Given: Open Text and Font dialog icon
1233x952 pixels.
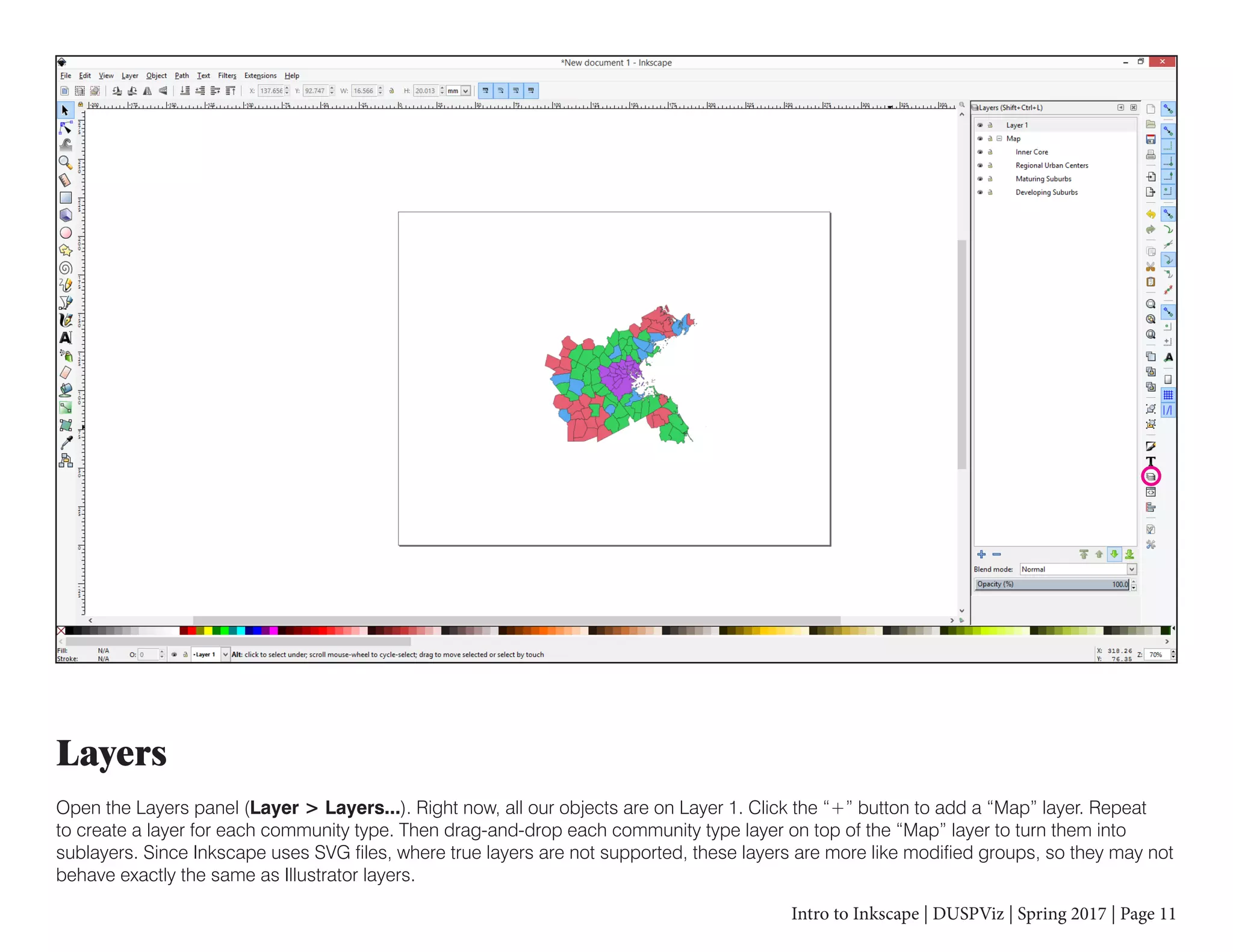Looking at the screenshot, I should coord(1151,462).
